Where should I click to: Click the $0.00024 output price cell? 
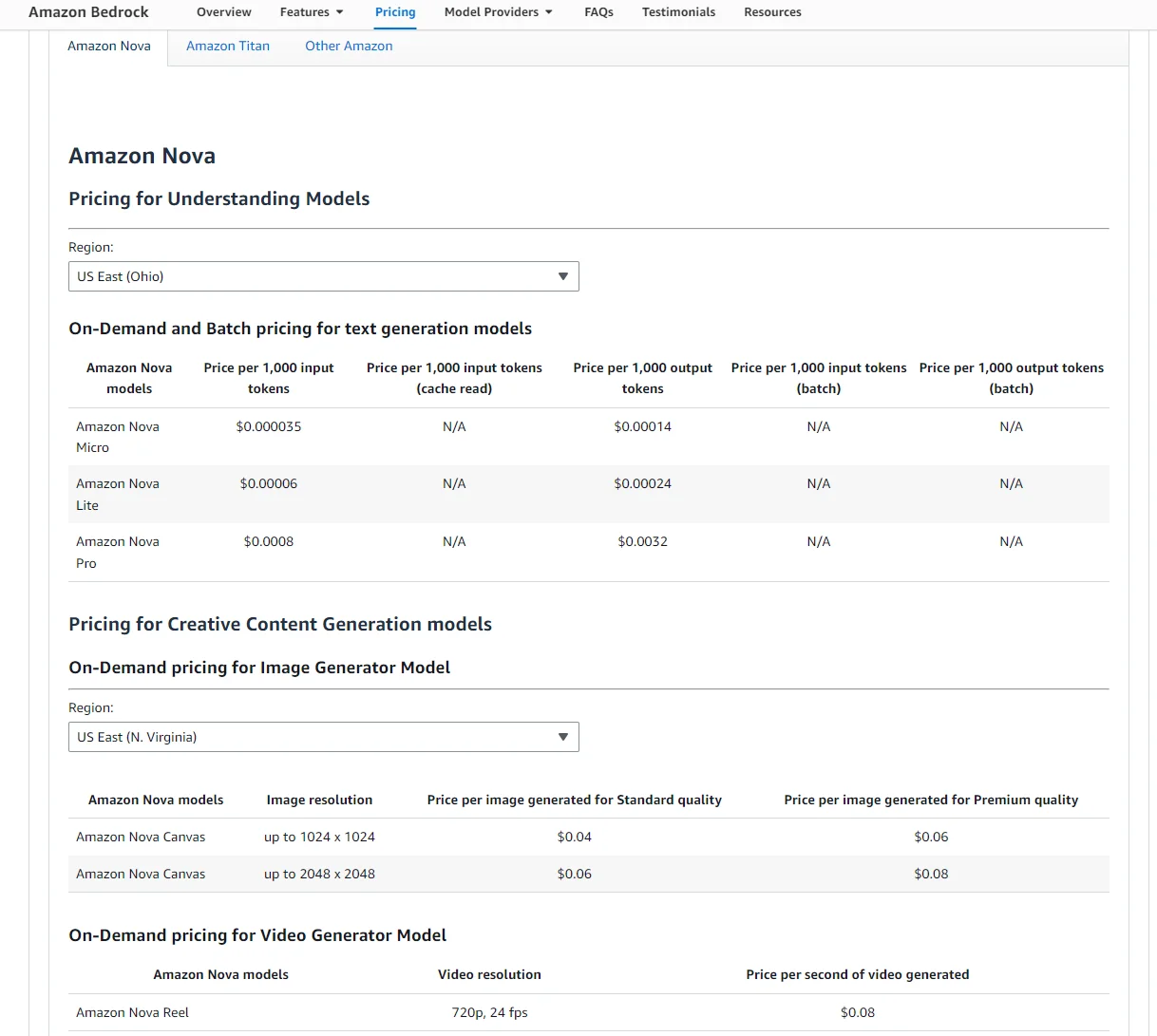[x=643, y=483]
